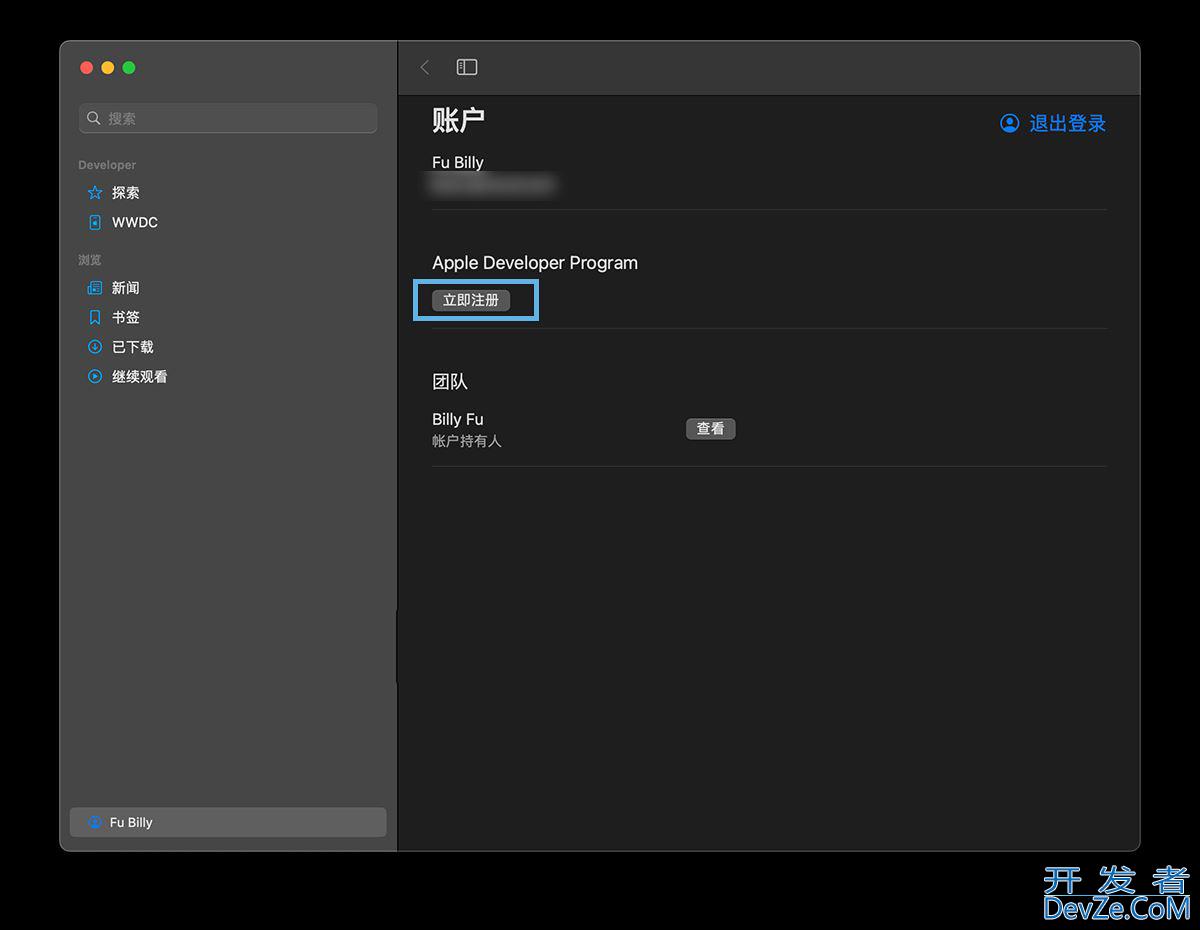Click the download icon beside 已下载
The width and height of the screenshot is (1200, 930).
pyautogui.click(x=95, y=347)
